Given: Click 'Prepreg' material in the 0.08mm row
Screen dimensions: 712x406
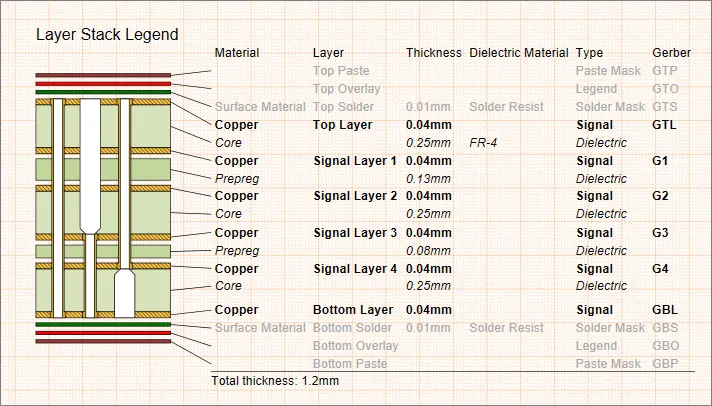Looking at the screenshot, I should 237,251.
